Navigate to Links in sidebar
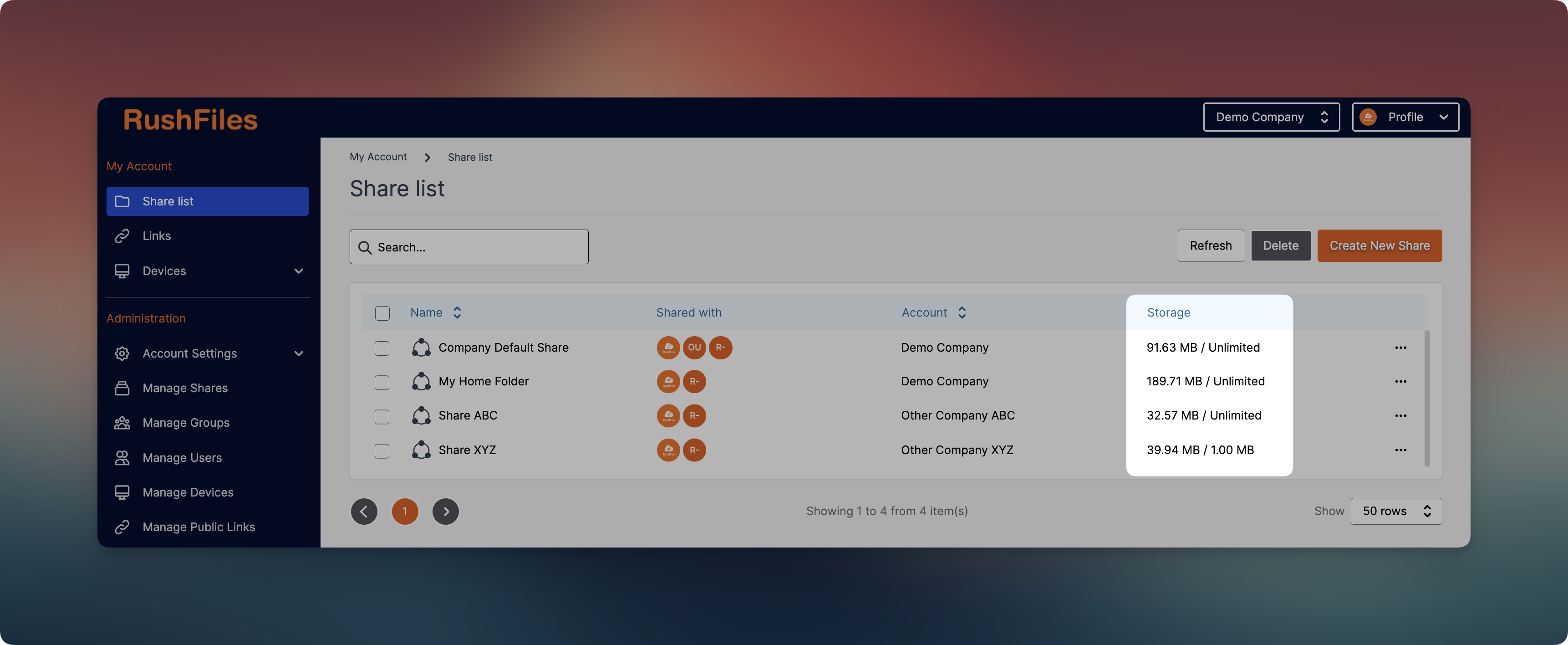Viewport: 1568px width, 645px height. 157,235
